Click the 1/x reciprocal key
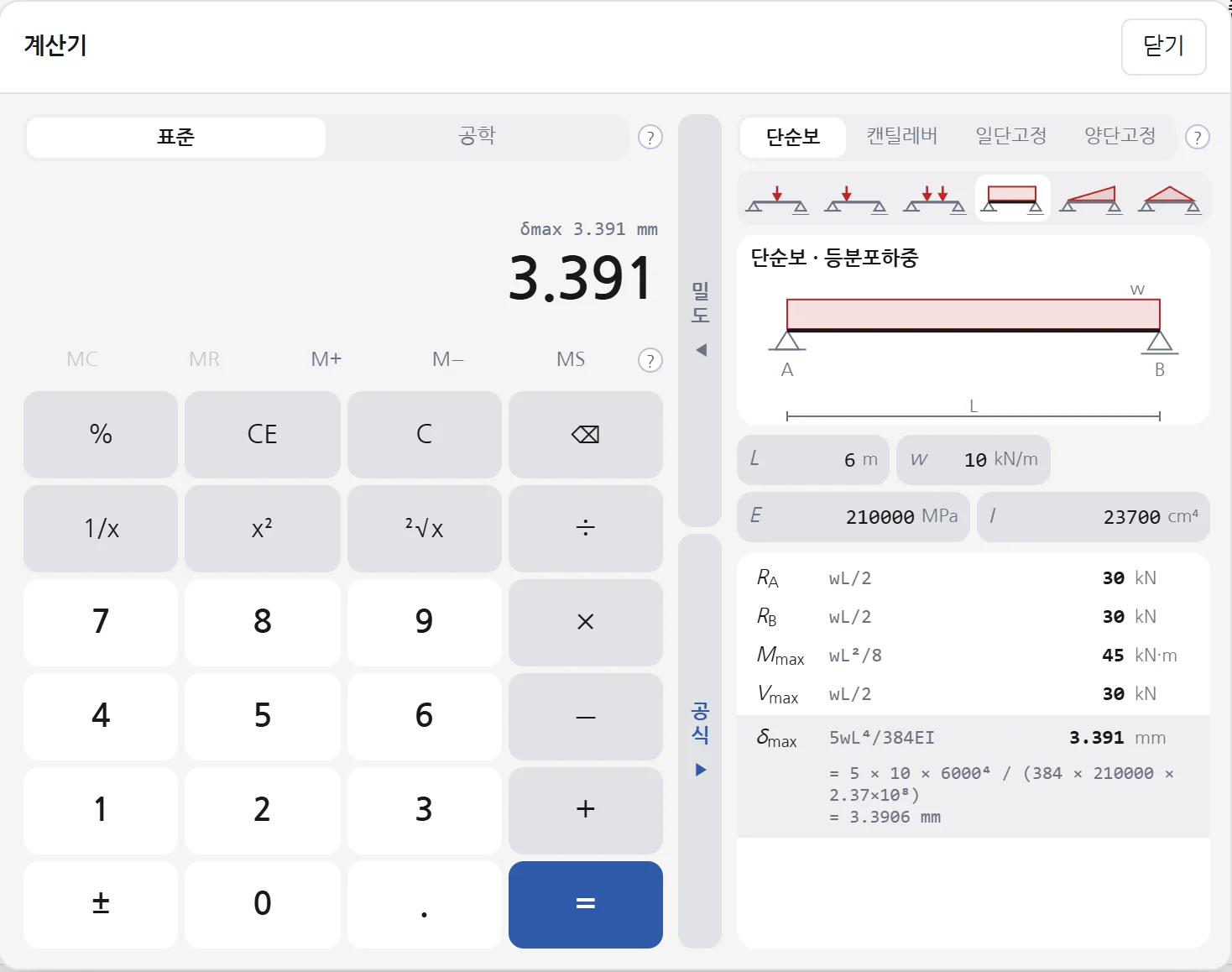Viewport: 1232px width, 972px height. 101,528
